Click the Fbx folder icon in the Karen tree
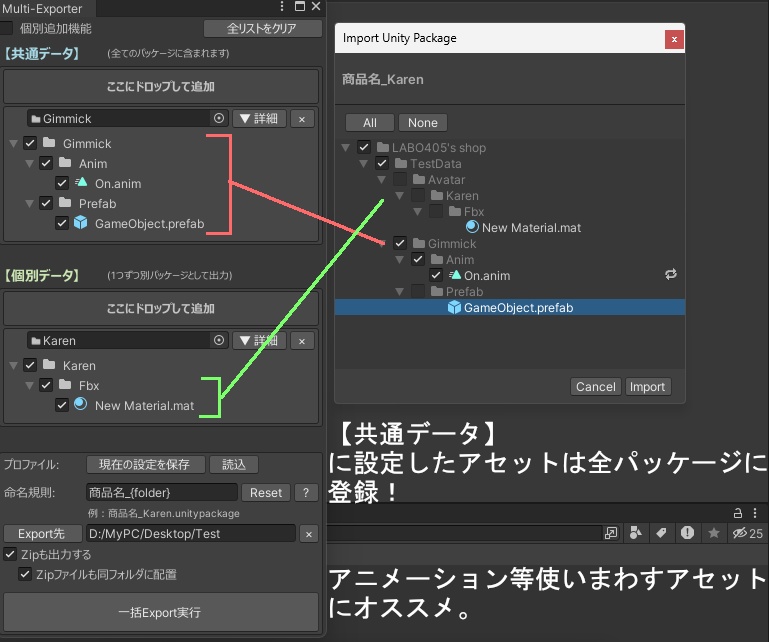This screenshot has height=642, width=769. [65, 385]
